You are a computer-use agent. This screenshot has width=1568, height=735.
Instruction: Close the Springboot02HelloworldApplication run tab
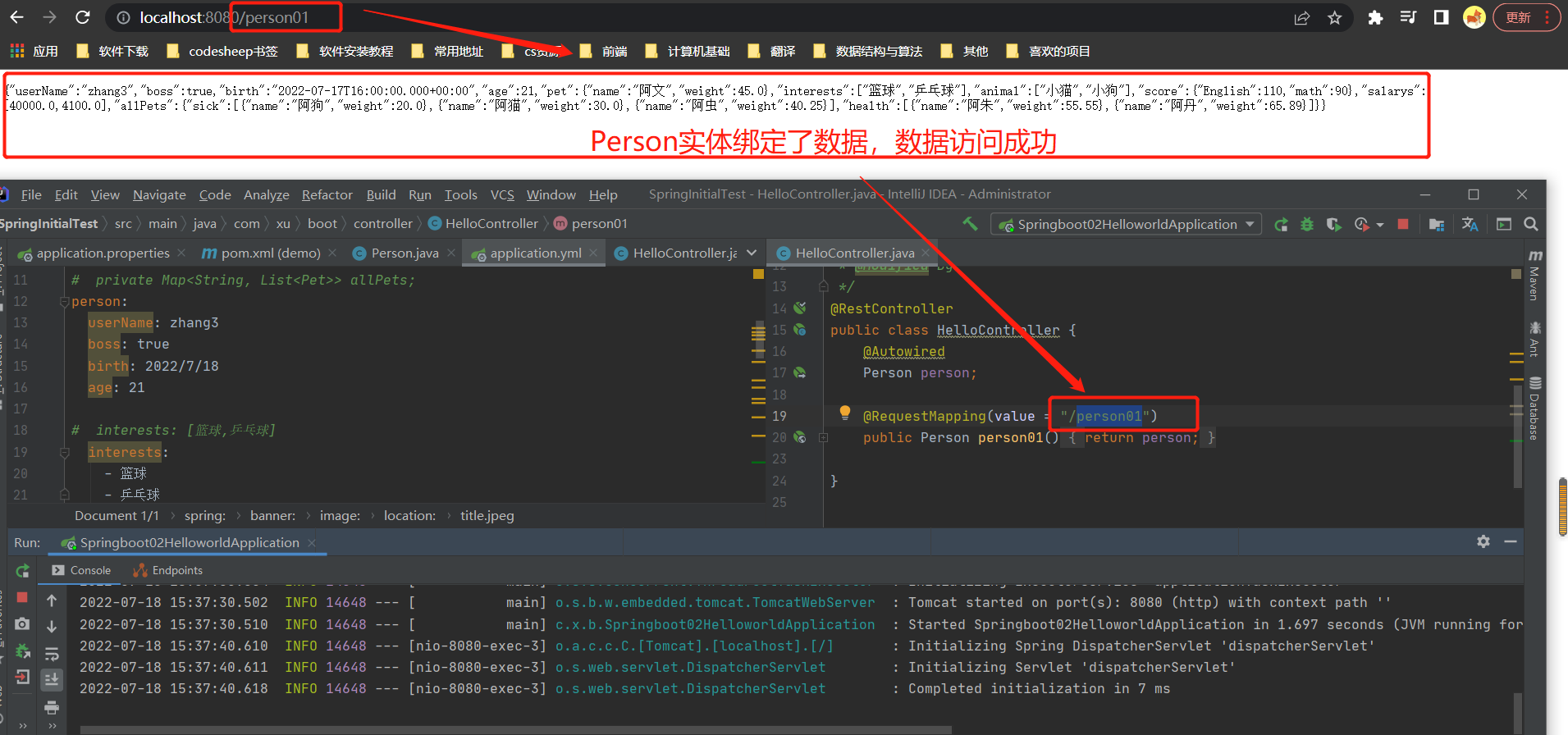tap(312, 543)
